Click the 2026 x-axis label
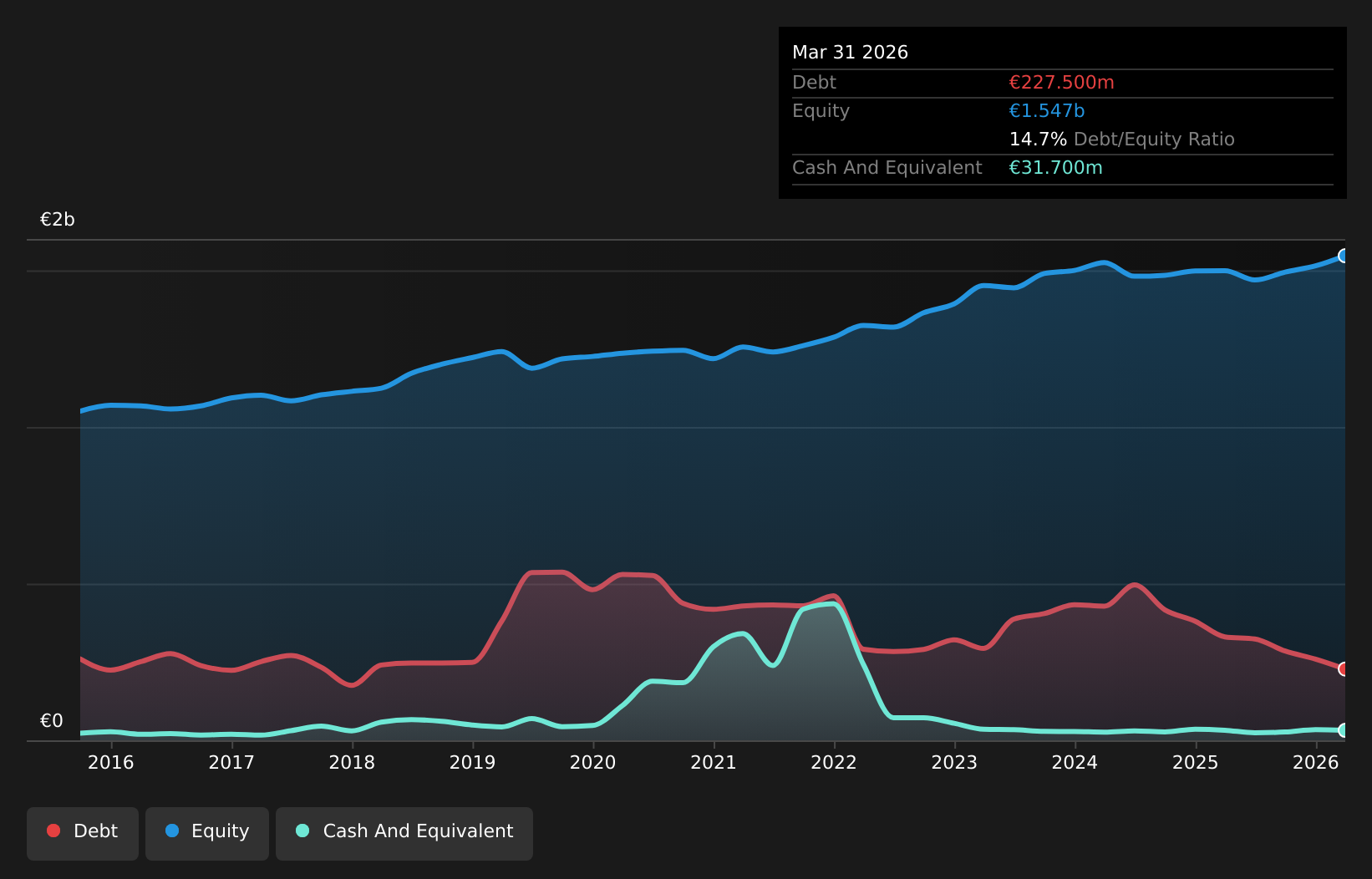This screenshot has height=879, width=1372. point(1316,762)
